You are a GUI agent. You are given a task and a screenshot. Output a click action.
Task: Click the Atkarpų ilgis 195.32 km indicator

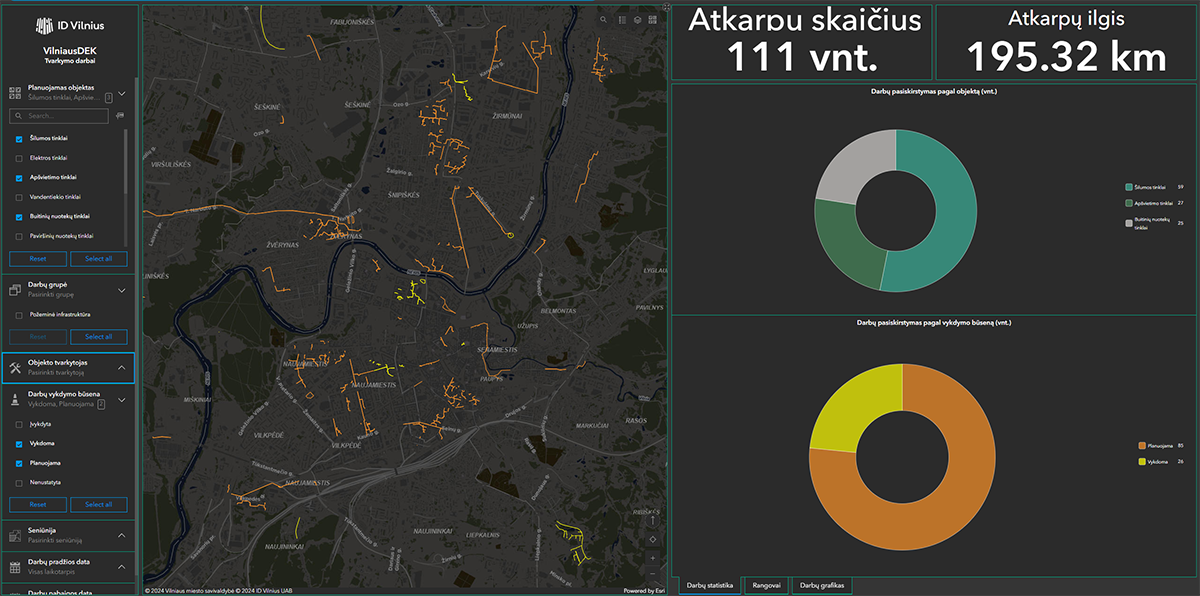click(1066, 42)
